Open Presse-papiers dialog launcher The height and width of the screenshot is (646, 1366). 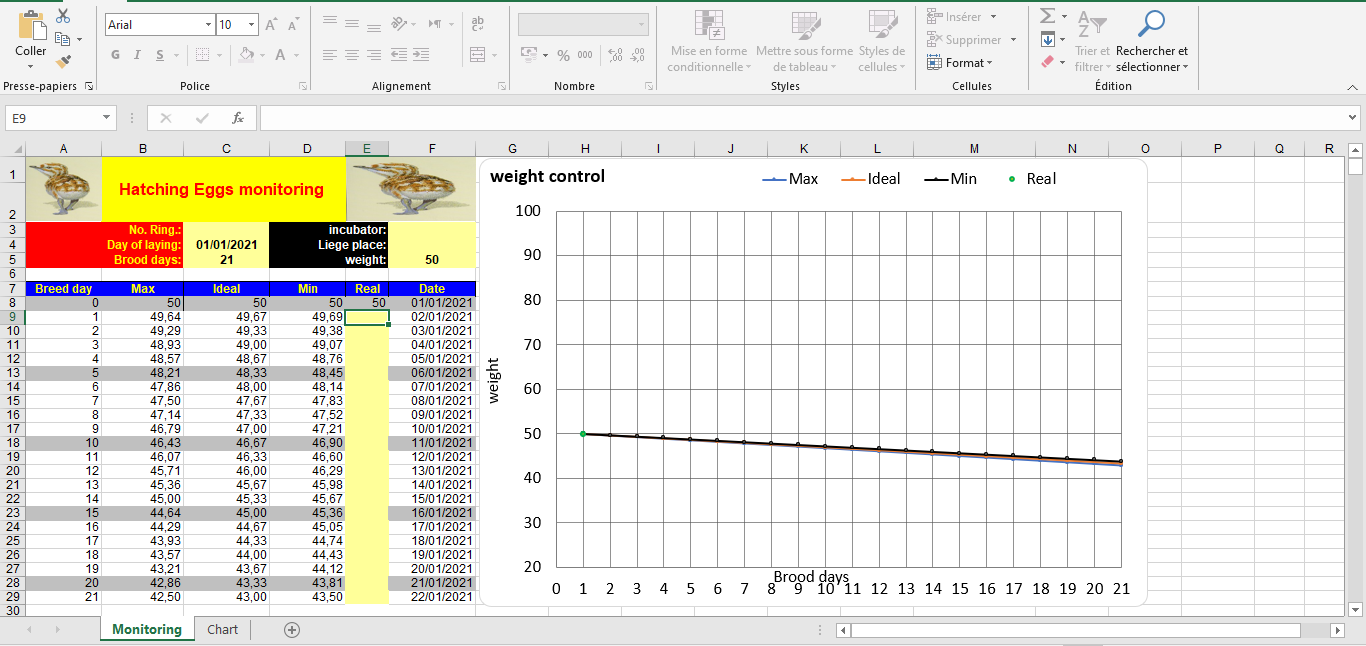tap(89, 87)
